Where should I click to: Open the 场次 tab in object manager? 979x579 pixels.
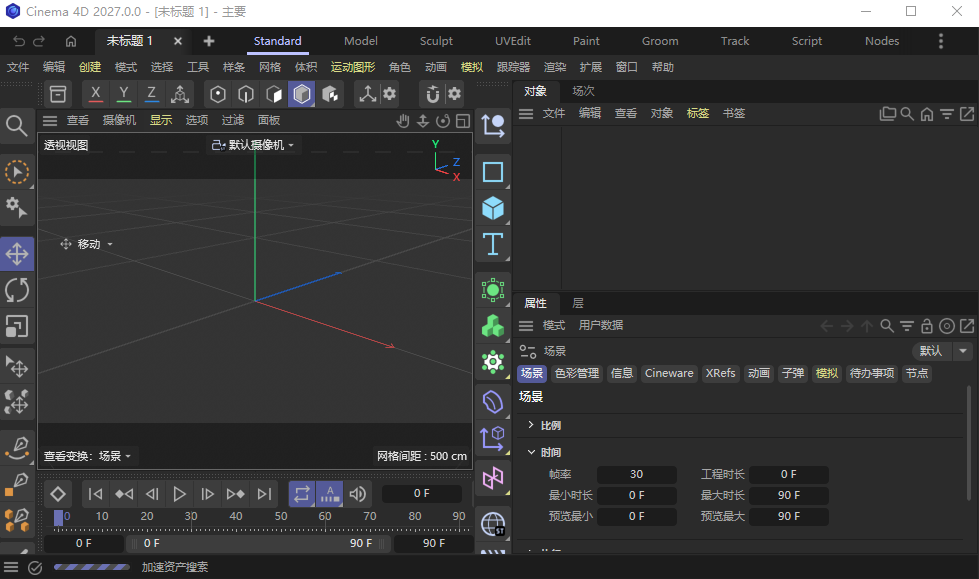tap(583, 91)
